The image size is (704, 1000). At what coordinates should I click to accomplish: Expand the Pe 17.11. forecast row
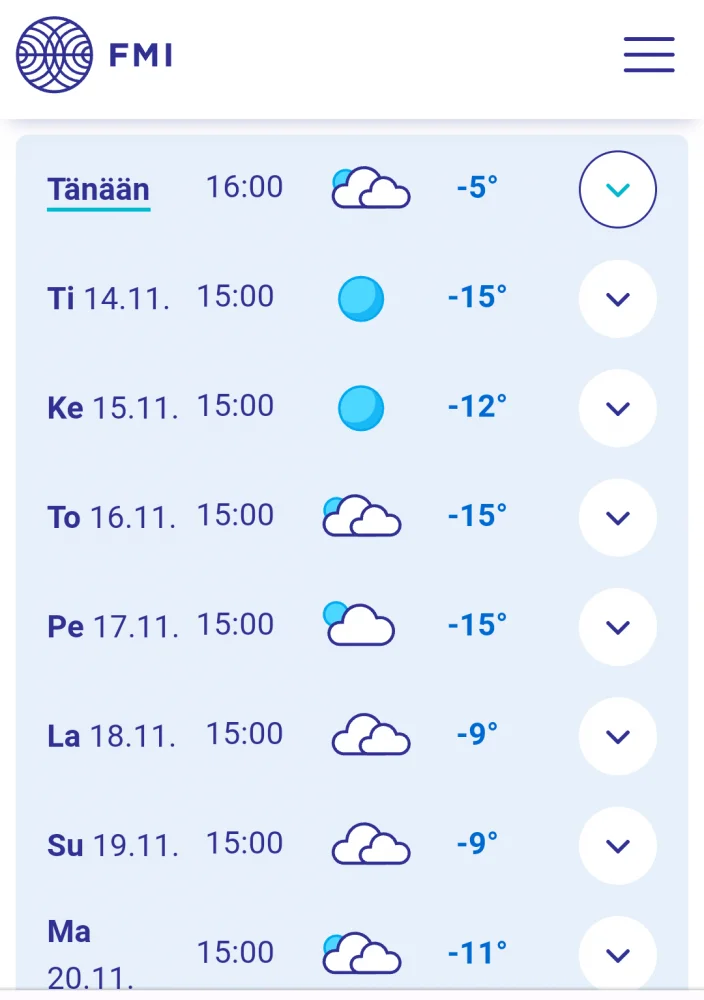click(x=618, y=627)
